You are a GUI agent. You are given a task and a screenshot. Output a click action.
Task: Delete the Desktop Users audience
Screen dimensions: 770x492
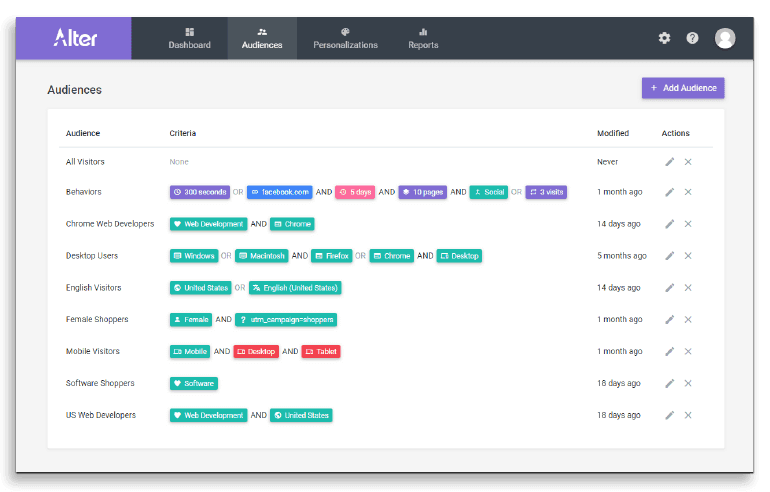tap(688, 256)
